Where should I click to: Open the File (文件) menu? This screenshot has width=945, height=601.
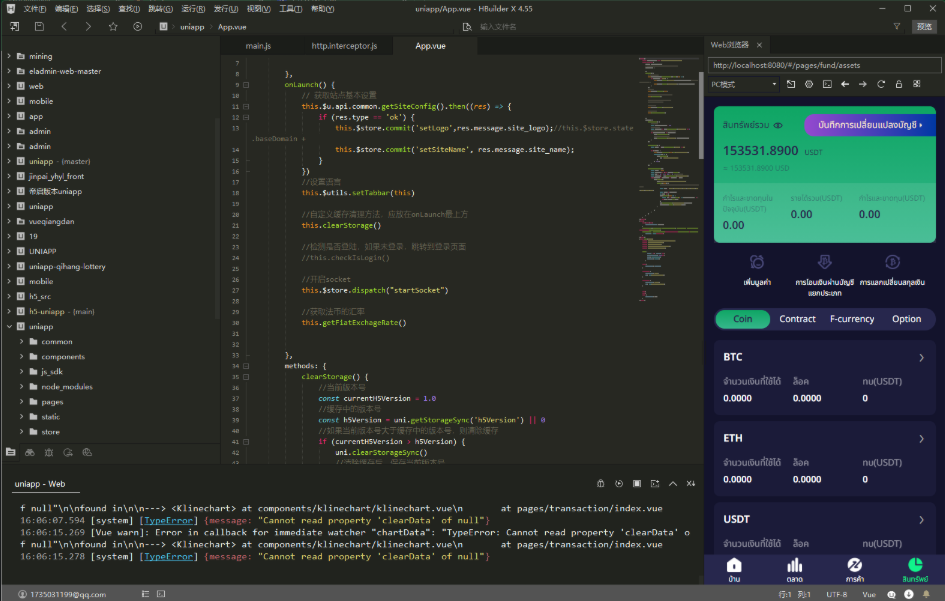34,9
